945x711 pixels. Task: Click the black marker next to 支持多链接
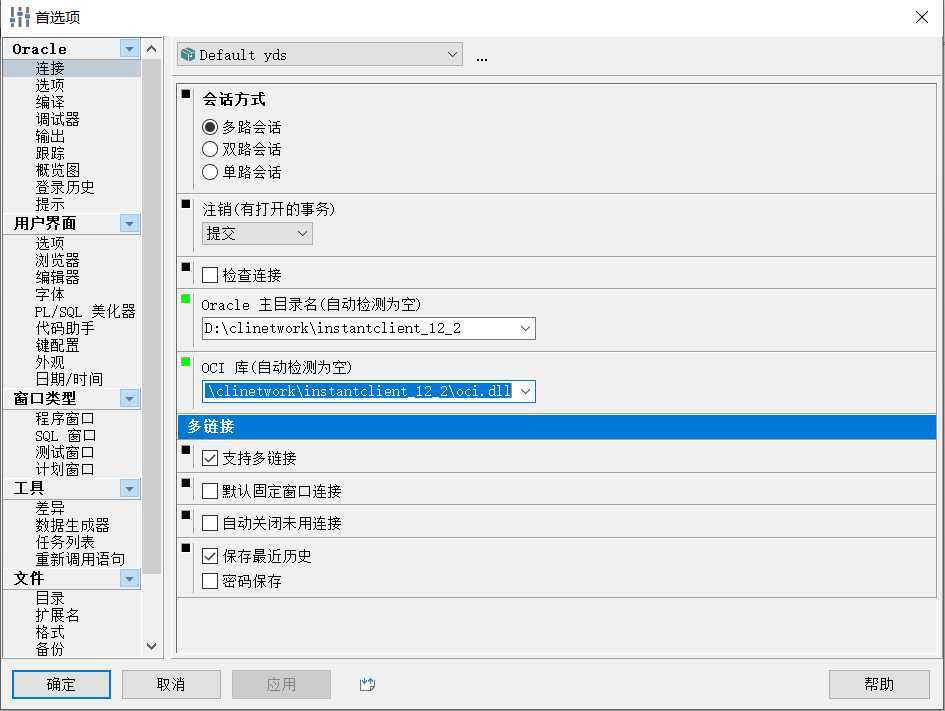(186, 449)
